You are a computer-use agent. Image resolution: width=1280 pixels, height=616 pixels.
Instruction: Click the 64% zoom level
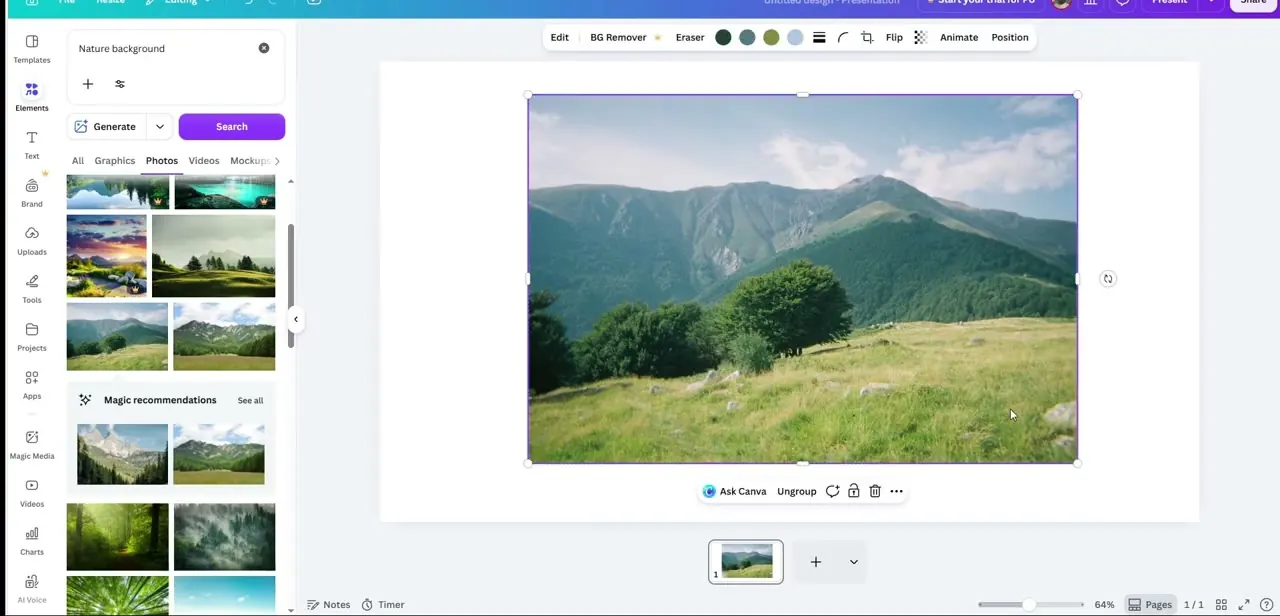(1104, 605)
